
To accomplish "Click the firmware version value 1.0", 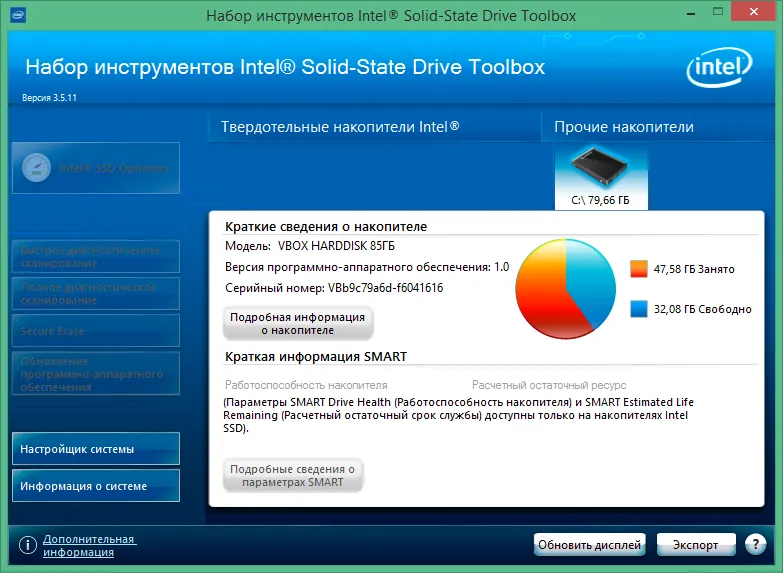I will coord(501,267).
